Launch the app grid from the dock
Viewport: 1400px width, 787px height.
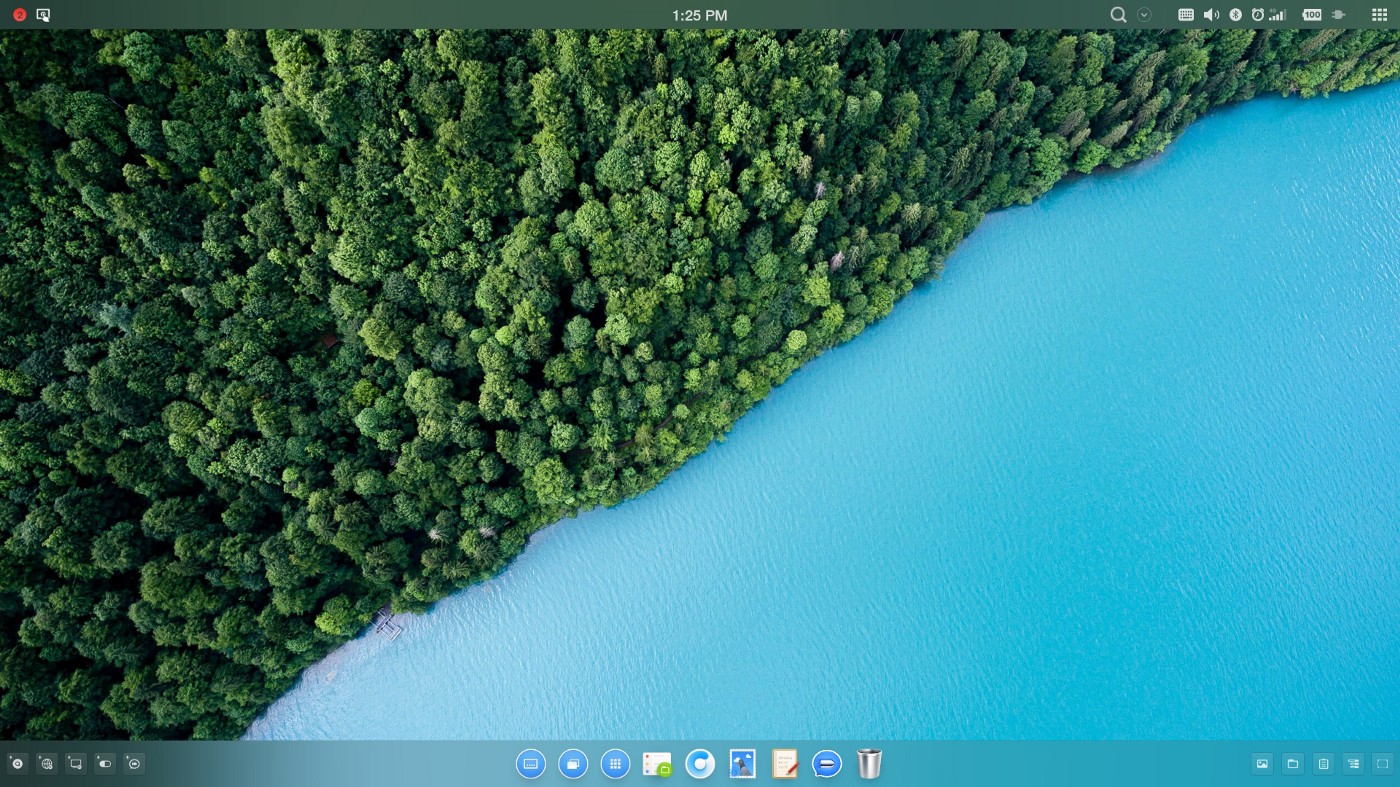pyautogui.click(x=615, y=764)
